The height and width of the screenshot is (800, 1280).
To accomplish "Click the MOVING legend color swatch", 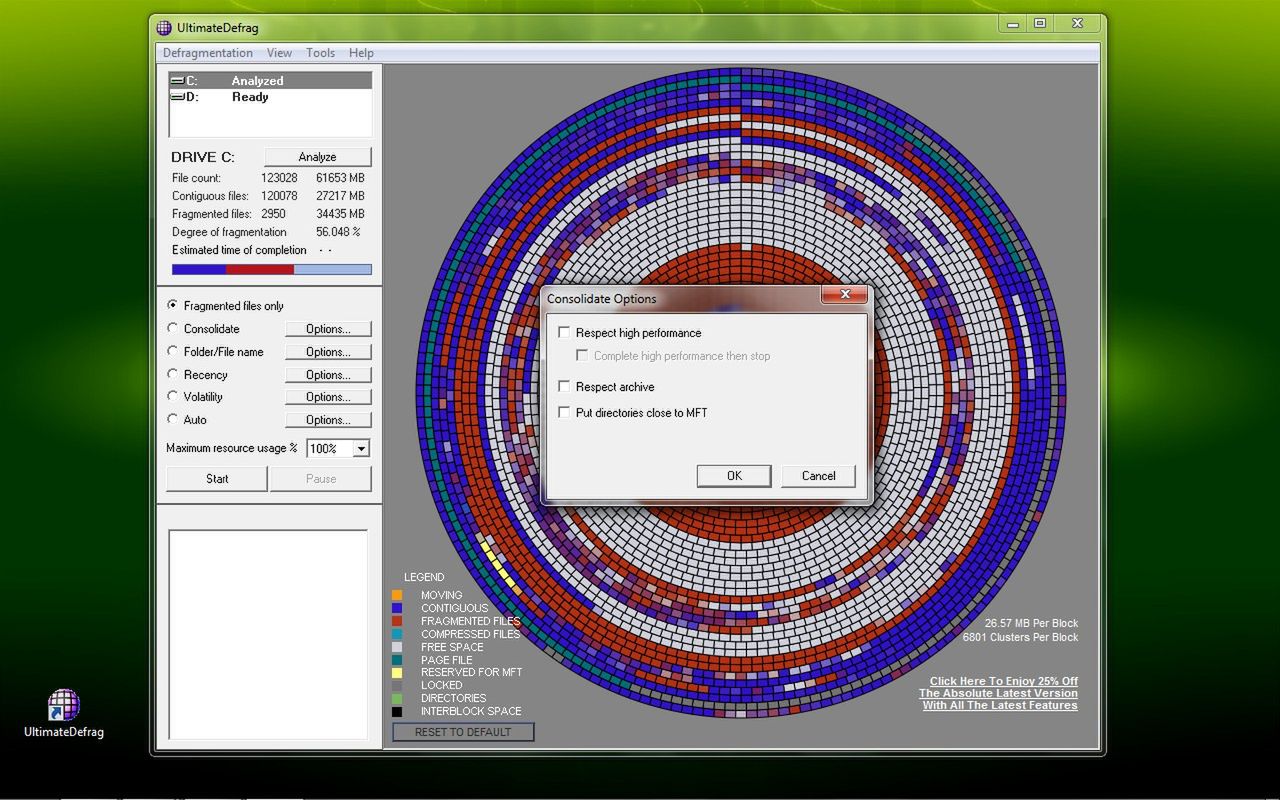I will click(x=397, y=595).
